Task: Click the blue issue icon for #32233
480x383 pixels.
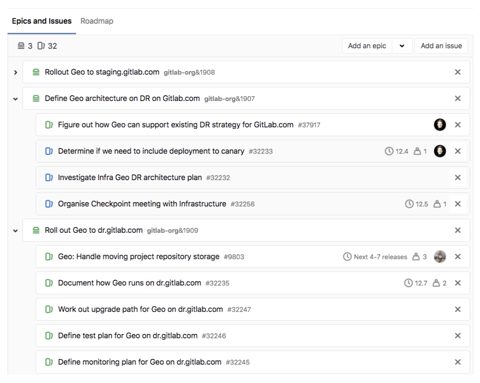Action: pyautogui.click(x=49, y=151)
